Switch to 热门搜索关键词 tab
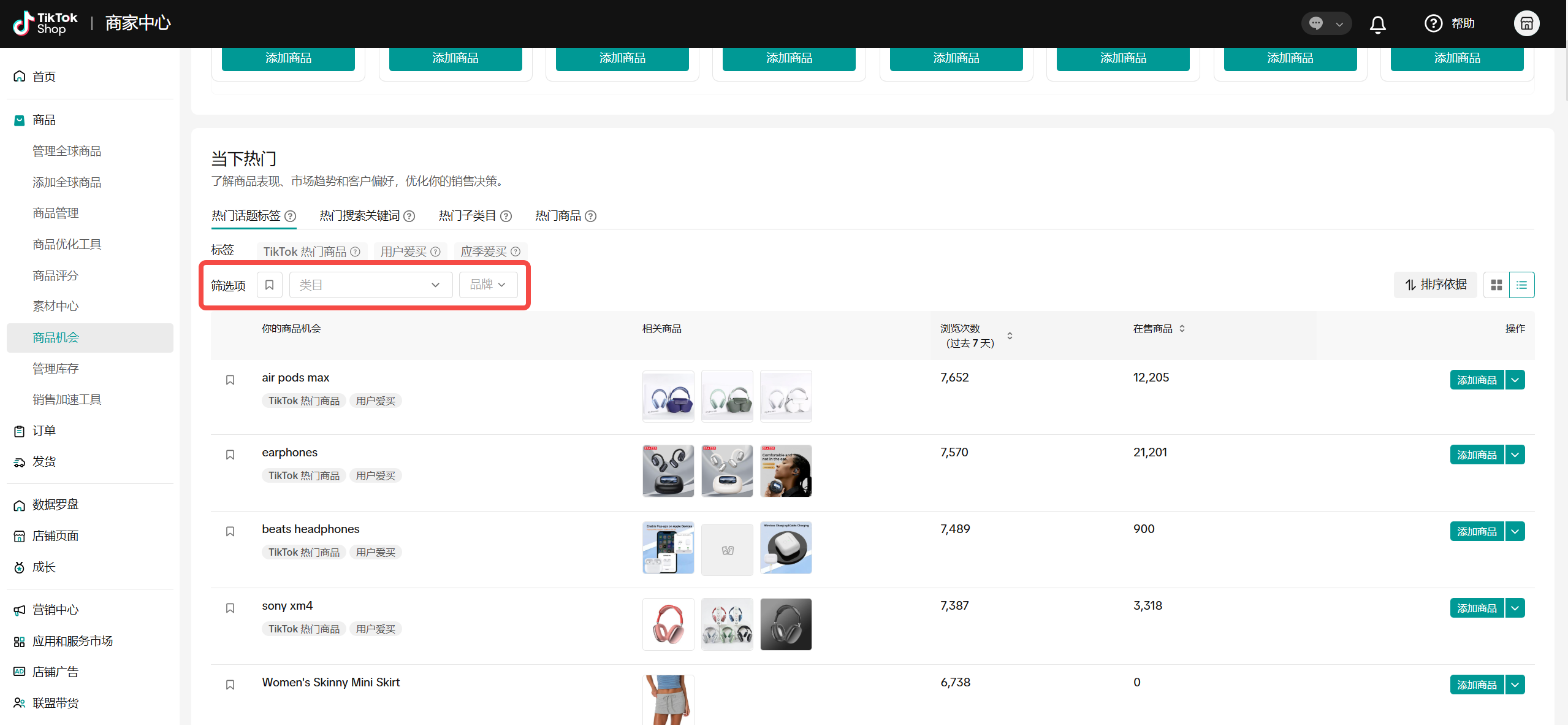The width and height of the screenshot is (1568, 725). [360, 216]
